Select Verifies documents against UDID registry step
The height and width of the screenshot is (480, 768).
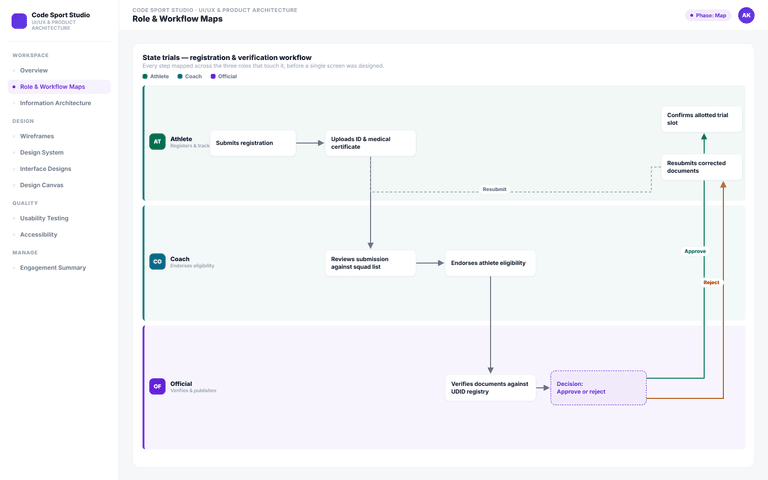(490, 388)
